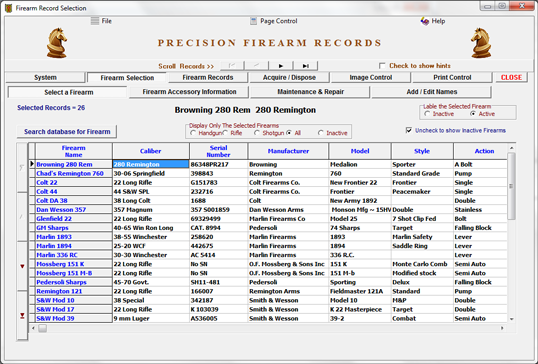Image resolution: width=538 pixels, height=364 pixels.
Task: Select Dan Wesson 357 firearm
Action: (73, 210)
